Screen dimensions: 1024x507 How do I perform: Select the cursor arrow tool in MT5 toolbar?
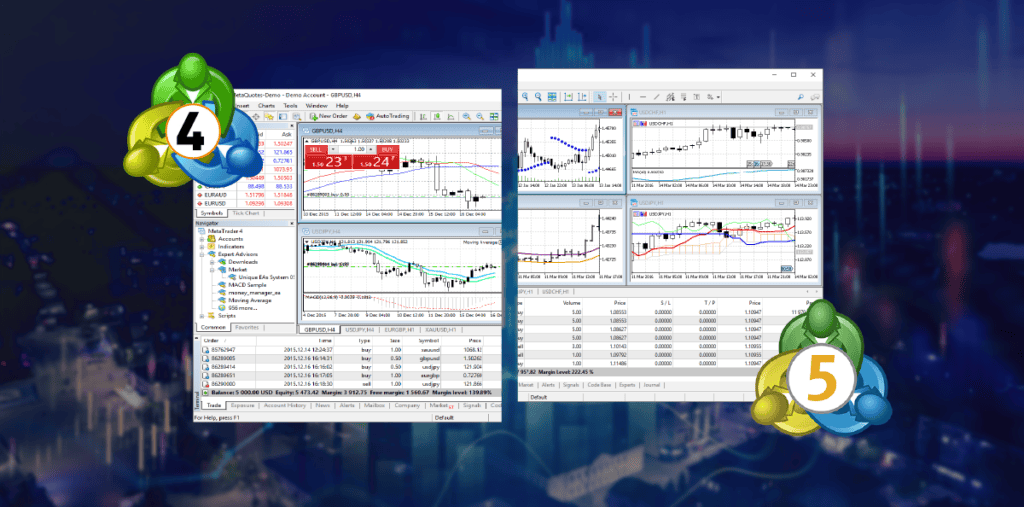click(x=600, y=96)
